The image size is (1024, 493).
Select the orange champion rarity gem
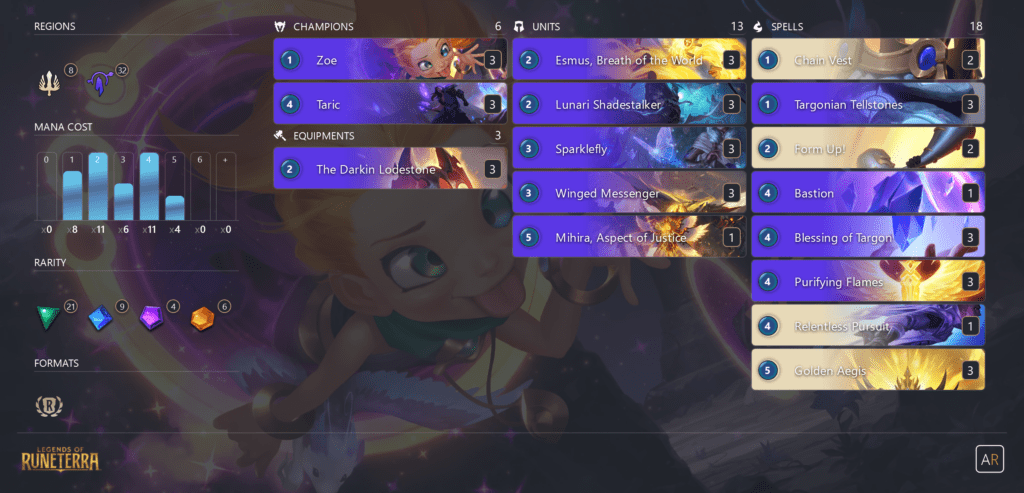[x=202, y=318]
